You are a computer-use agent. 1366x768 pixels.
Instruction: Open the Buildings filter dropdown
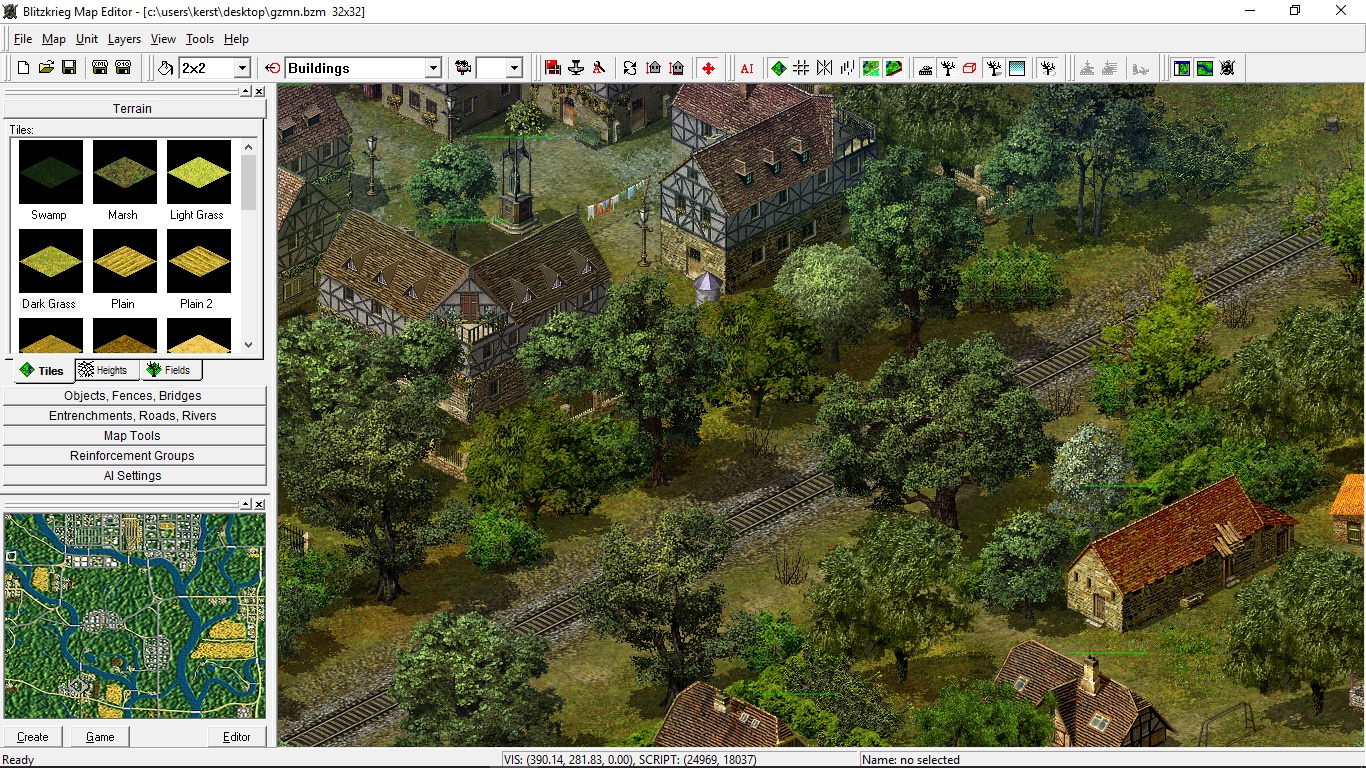(x=433, y=68)
